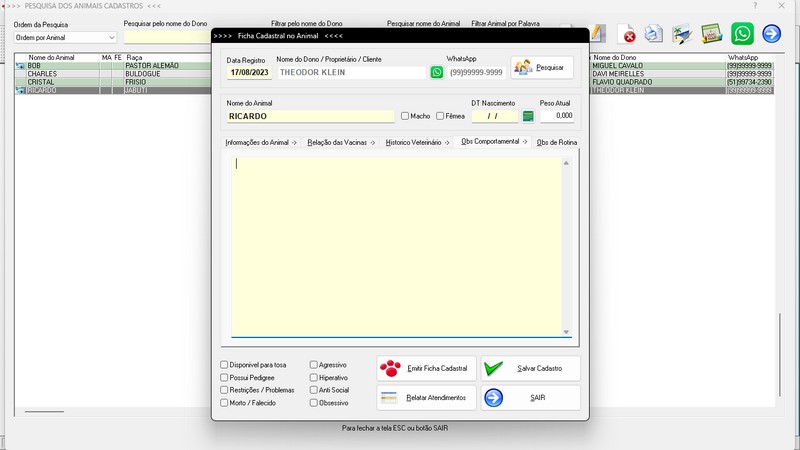Viewport: 800px width, 450px height.
Task: Open the animal photo picture icon
Action: click(x=682, y=34)
